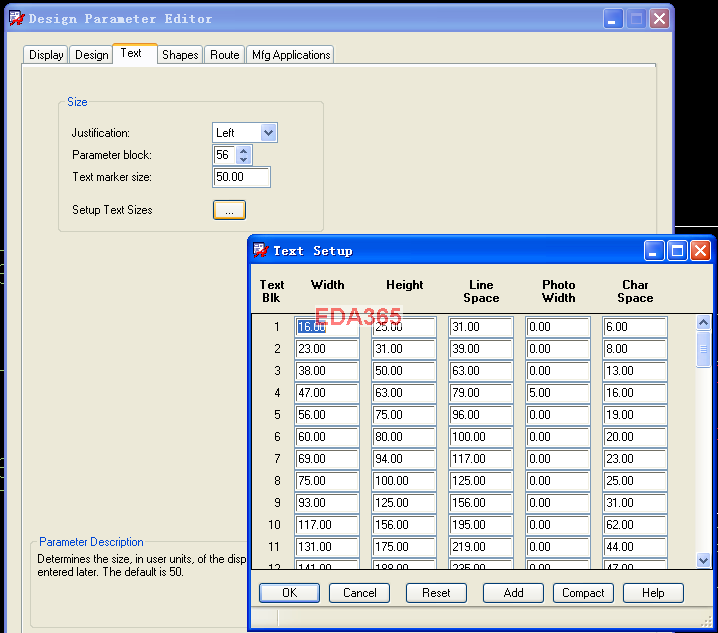This screenshot has width=718, height=633.
Task: Edit Photo Width for text block 4
Action: pyautogui.click(x=557, y=393)
